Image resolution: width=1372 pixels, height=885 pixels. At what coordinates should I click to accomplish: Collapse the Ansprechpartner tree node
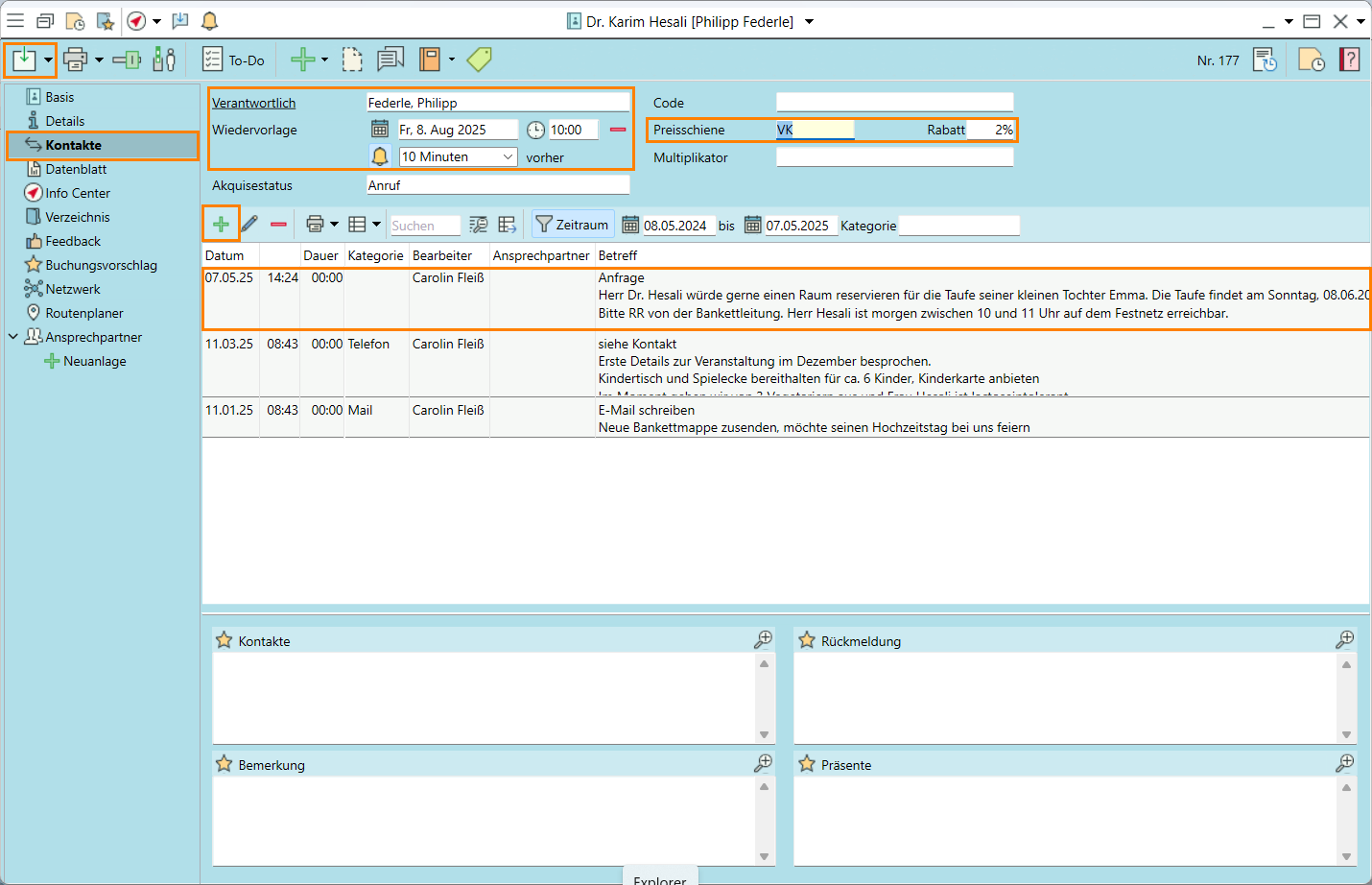click(x=13, y=337)
